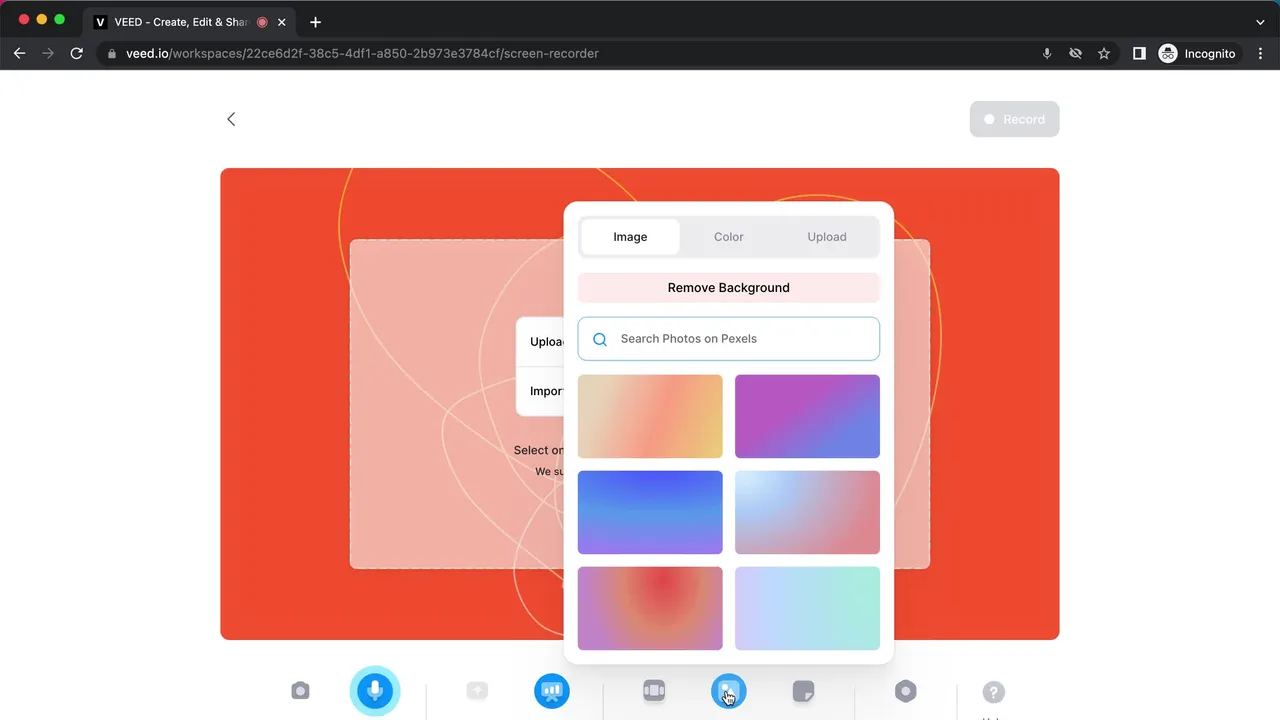Click the background image icon
The height and width of the screenshot is (720, 1280).
729,691
